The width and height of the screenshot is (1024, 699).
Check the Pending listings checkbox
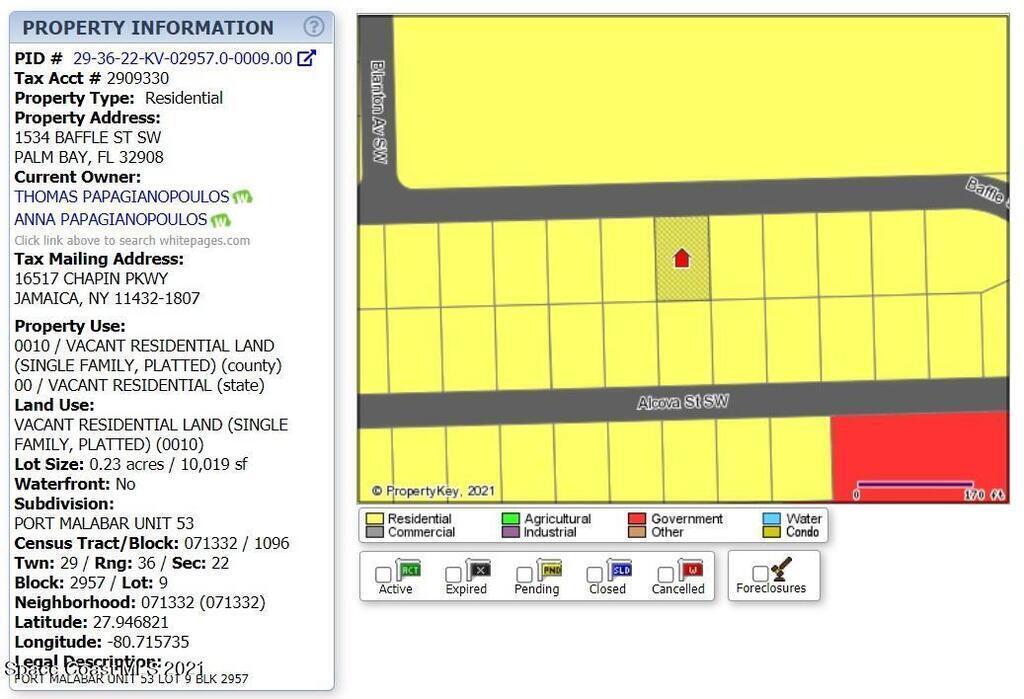coord(524,575)
